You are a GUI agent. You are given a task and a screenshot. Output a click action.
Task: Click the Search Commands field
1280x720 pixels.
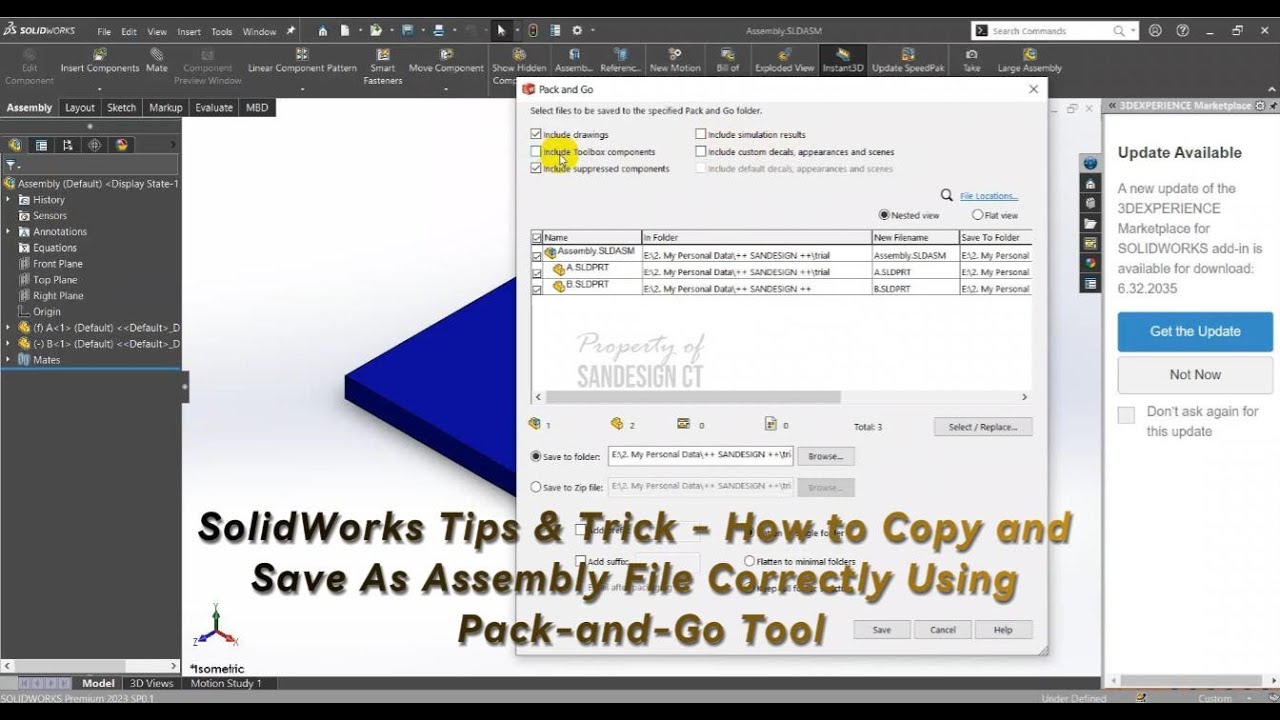point(1055,31)
